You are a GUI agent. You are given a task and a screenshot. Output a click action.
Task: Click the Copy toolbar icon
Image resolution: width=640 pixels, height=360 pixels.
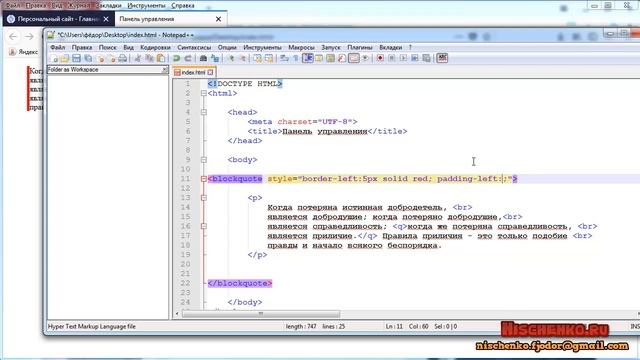[x=149, y=58]
